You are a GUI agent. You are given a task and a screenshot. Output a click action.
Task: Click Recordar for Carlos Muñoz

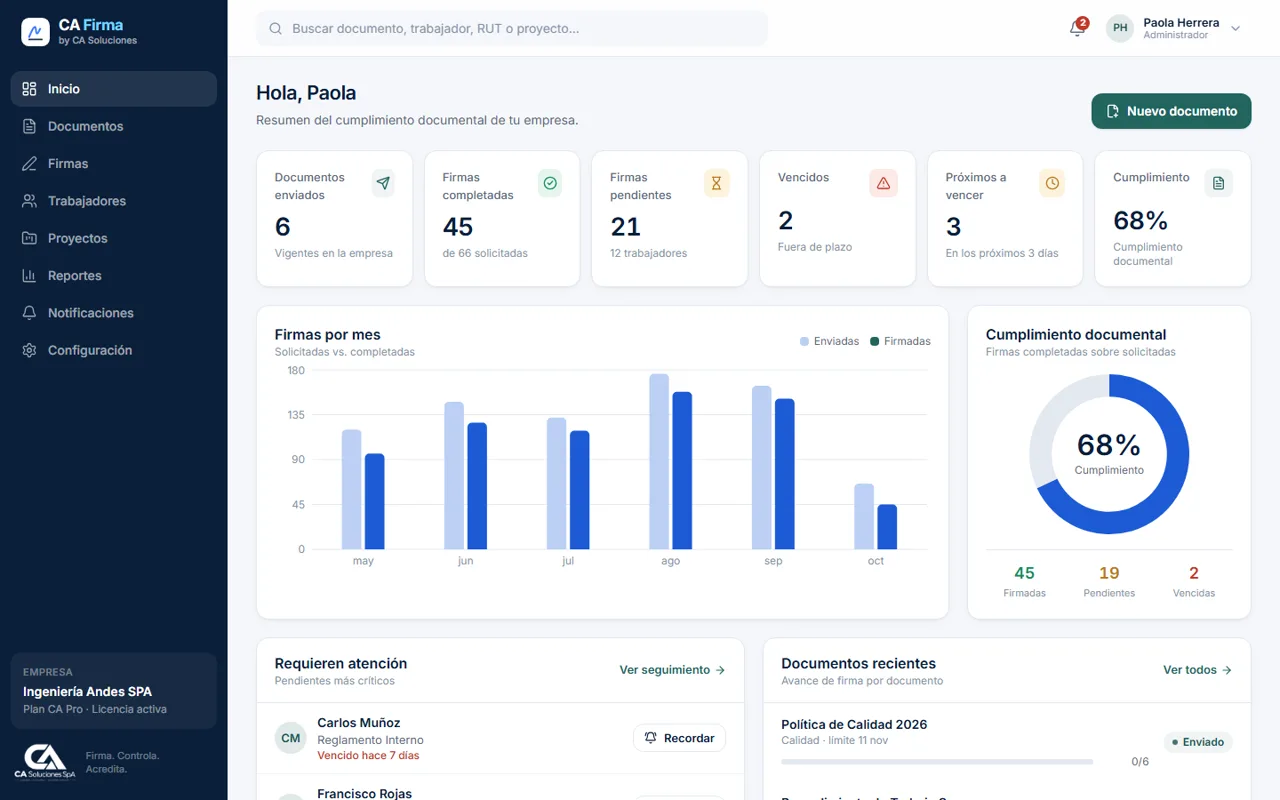click(679, 738)
